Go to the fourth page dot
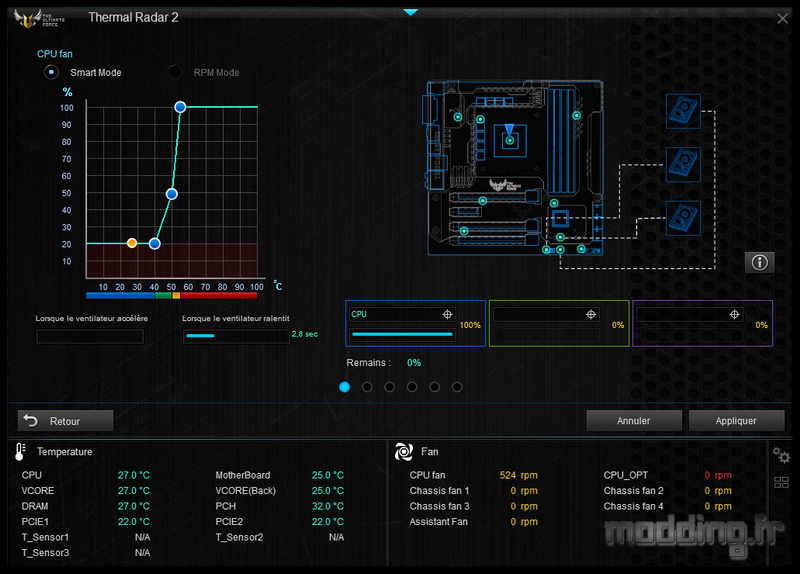This screenshot has width=800, height=574. pos(412,387)
